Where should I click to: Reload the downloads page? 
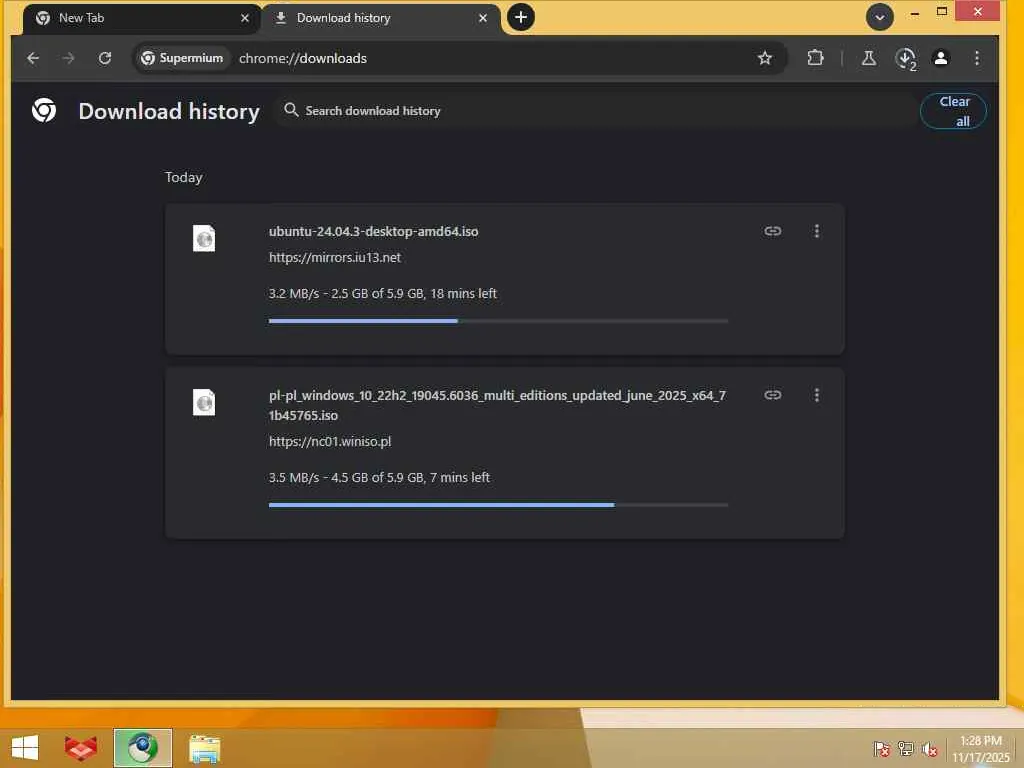click(x=104, y=58)
